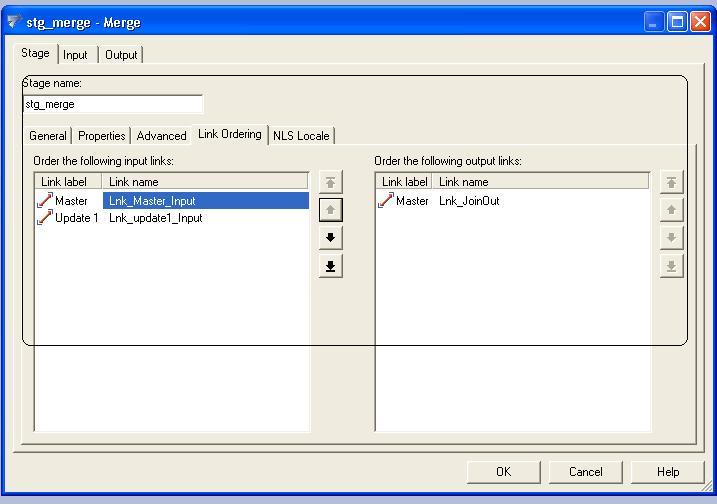Screen dimensions: 717x504
Task: Move input link to top
Action: click(330, 182)
